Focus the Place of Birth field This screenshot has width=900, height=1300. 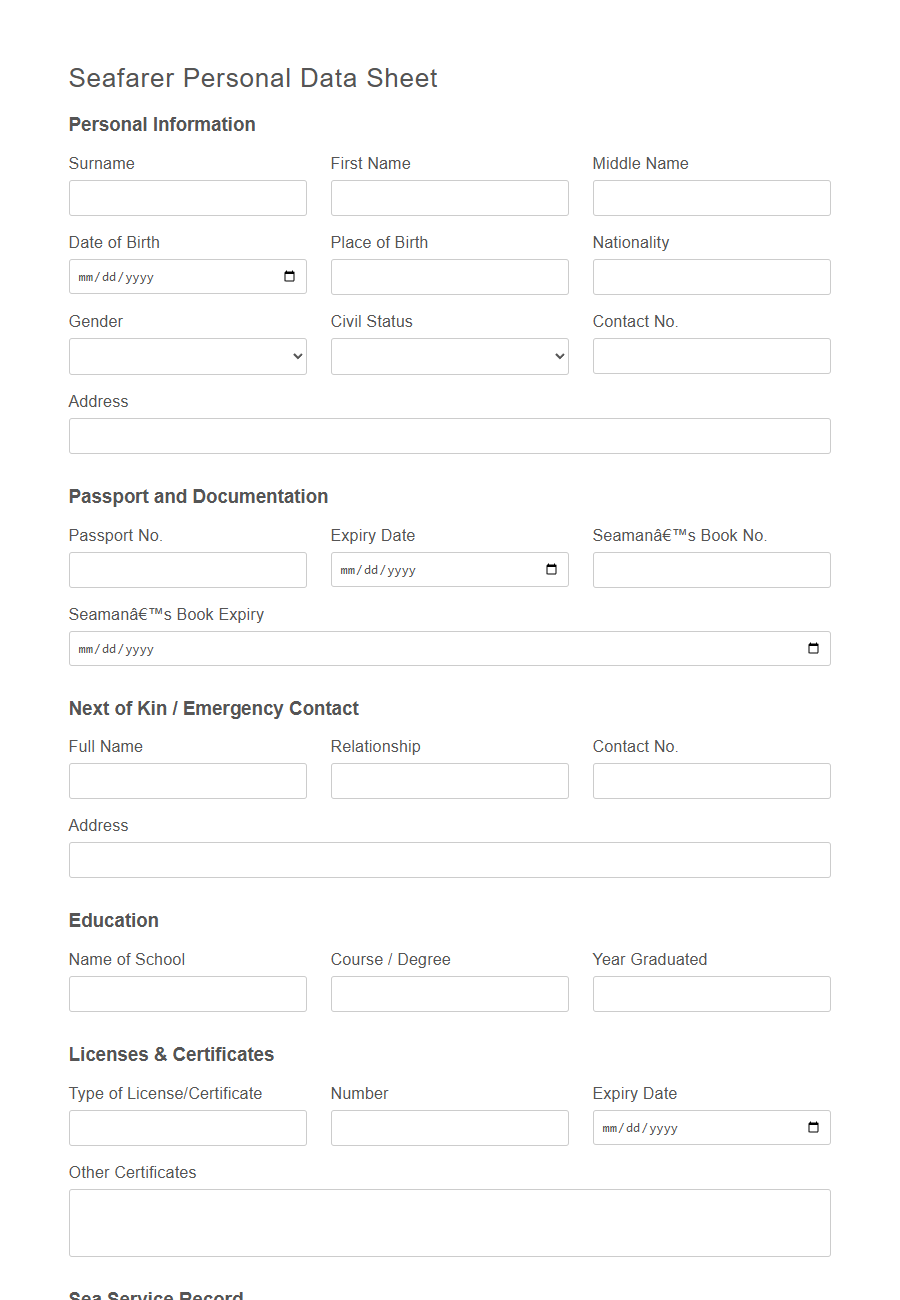click(449, 277)
